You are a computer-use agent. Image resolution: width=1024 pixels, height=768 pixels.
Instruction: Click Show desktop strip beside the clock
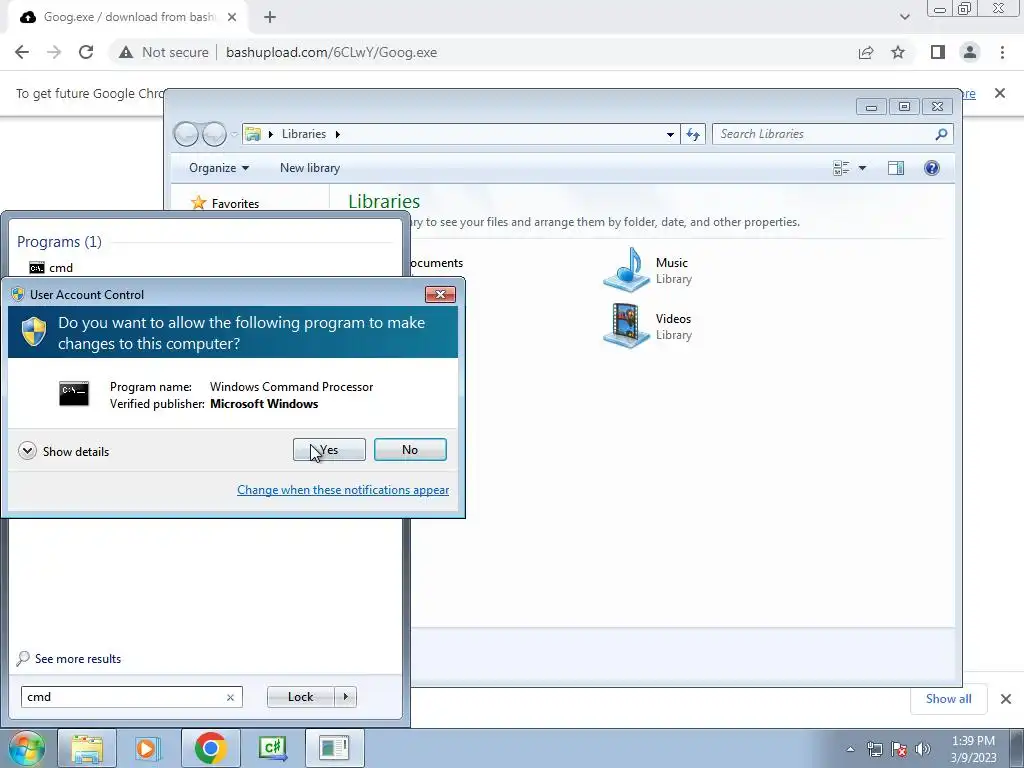click(x=1017, y=749)
